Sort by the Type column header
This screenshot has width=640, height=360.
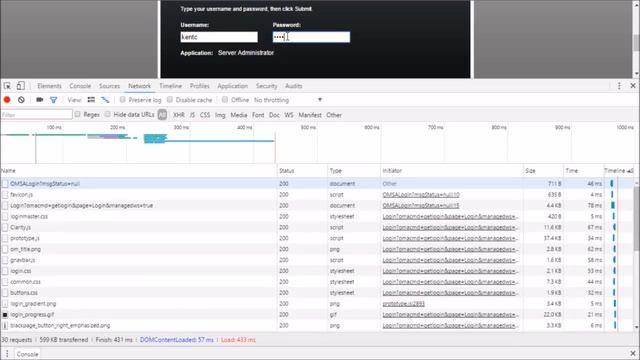point(353,171)
